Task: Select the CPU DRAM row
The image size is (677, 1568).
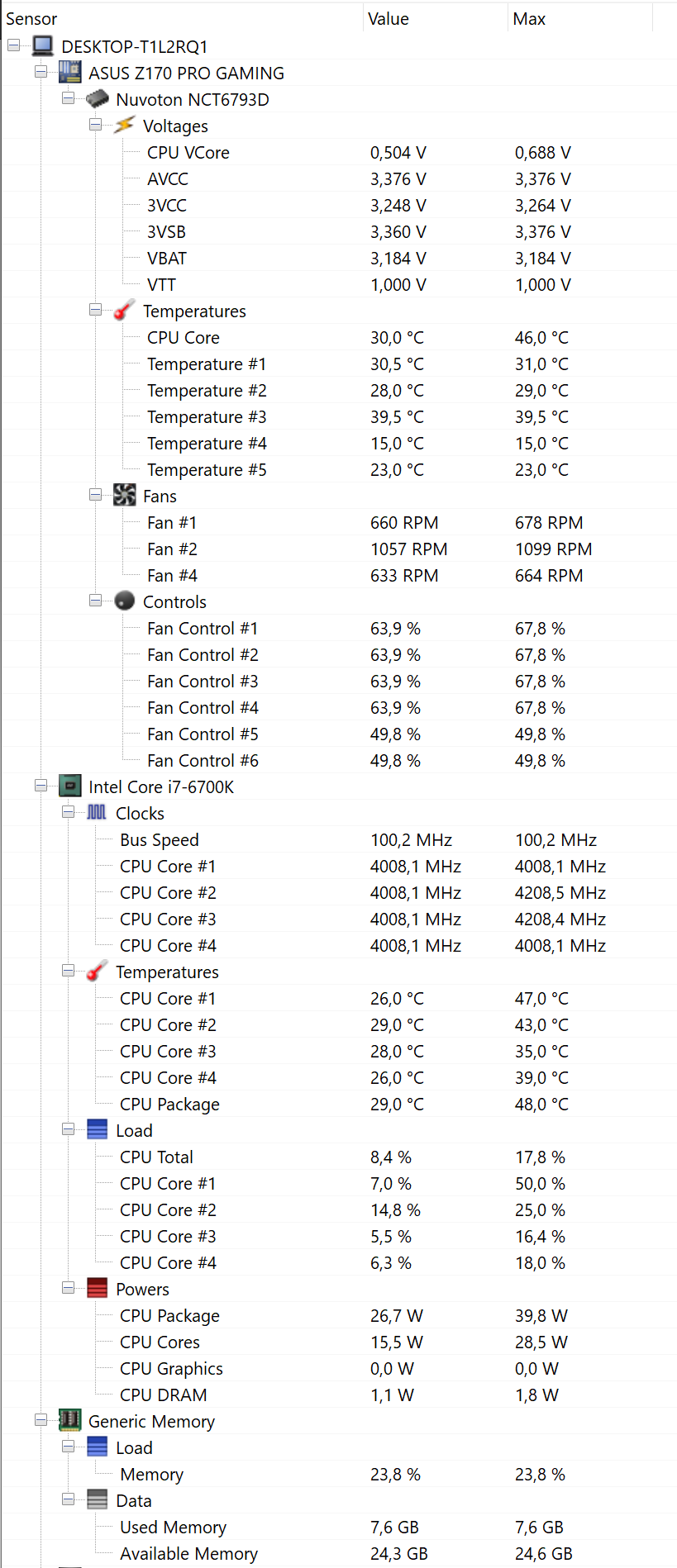Action: click(339, 1395)
